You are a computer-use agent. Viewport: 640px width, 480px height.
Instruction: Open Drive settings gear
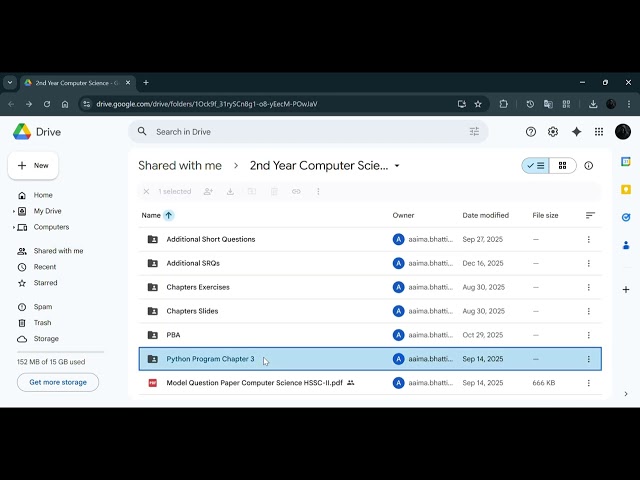(x=553, y=132)
